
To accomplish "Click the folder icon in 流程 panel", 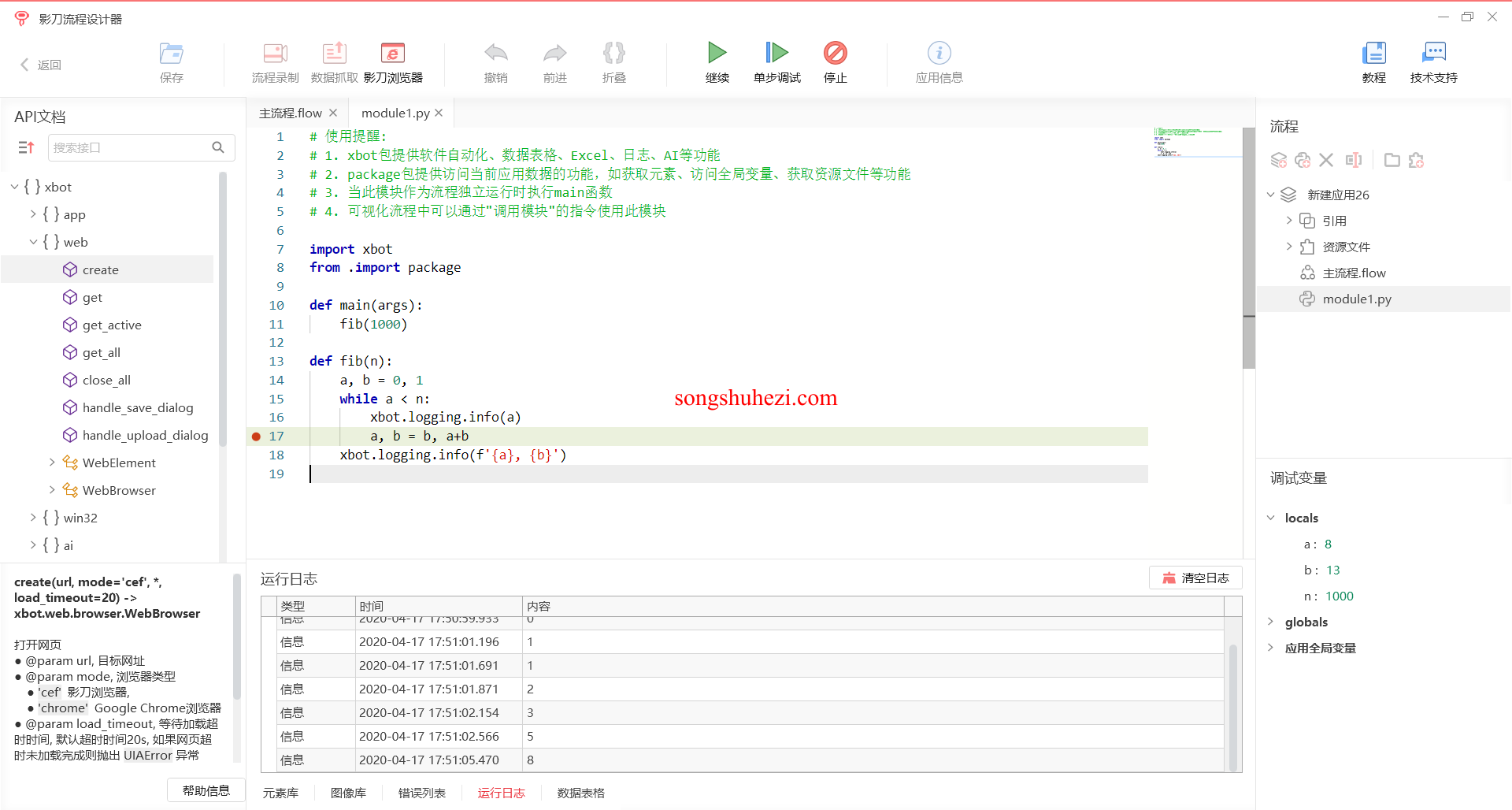I will point(1392,160).
